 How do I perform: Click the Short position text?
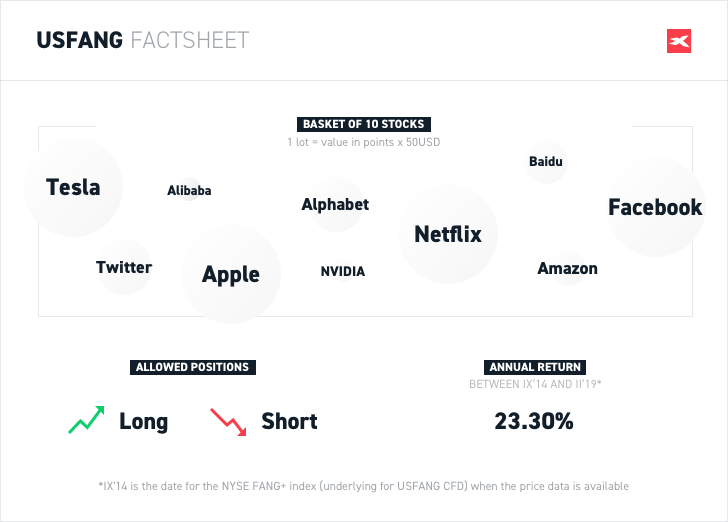pos(289,421)
